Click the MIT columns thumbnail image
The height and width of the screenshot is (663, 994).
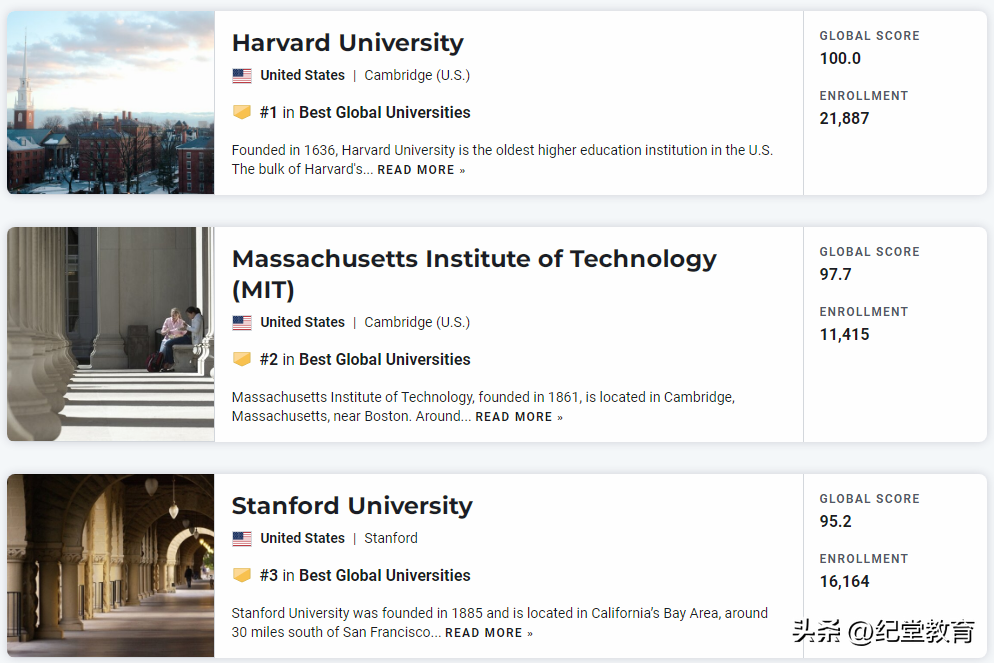click(111, 334)
